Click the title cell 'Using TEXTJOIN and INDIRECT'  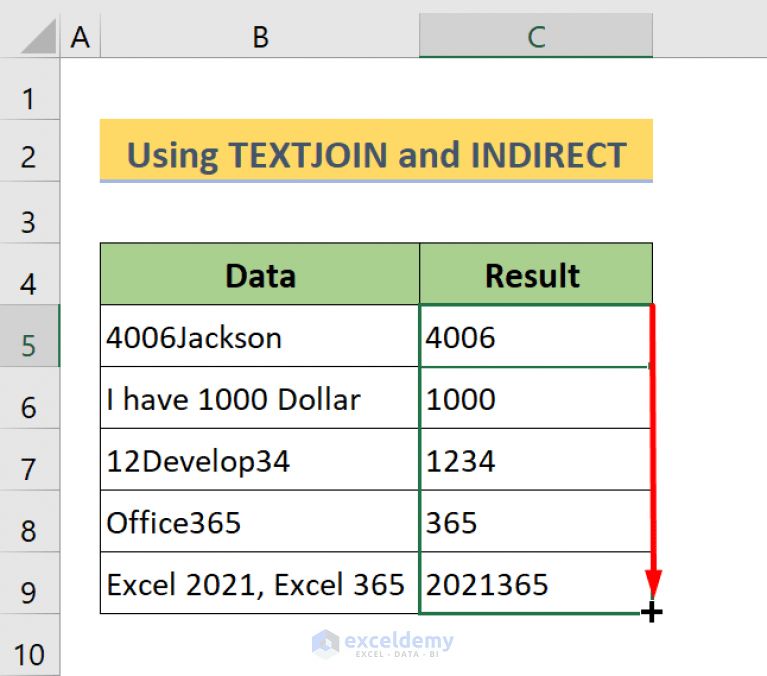[x=376, y=151]
